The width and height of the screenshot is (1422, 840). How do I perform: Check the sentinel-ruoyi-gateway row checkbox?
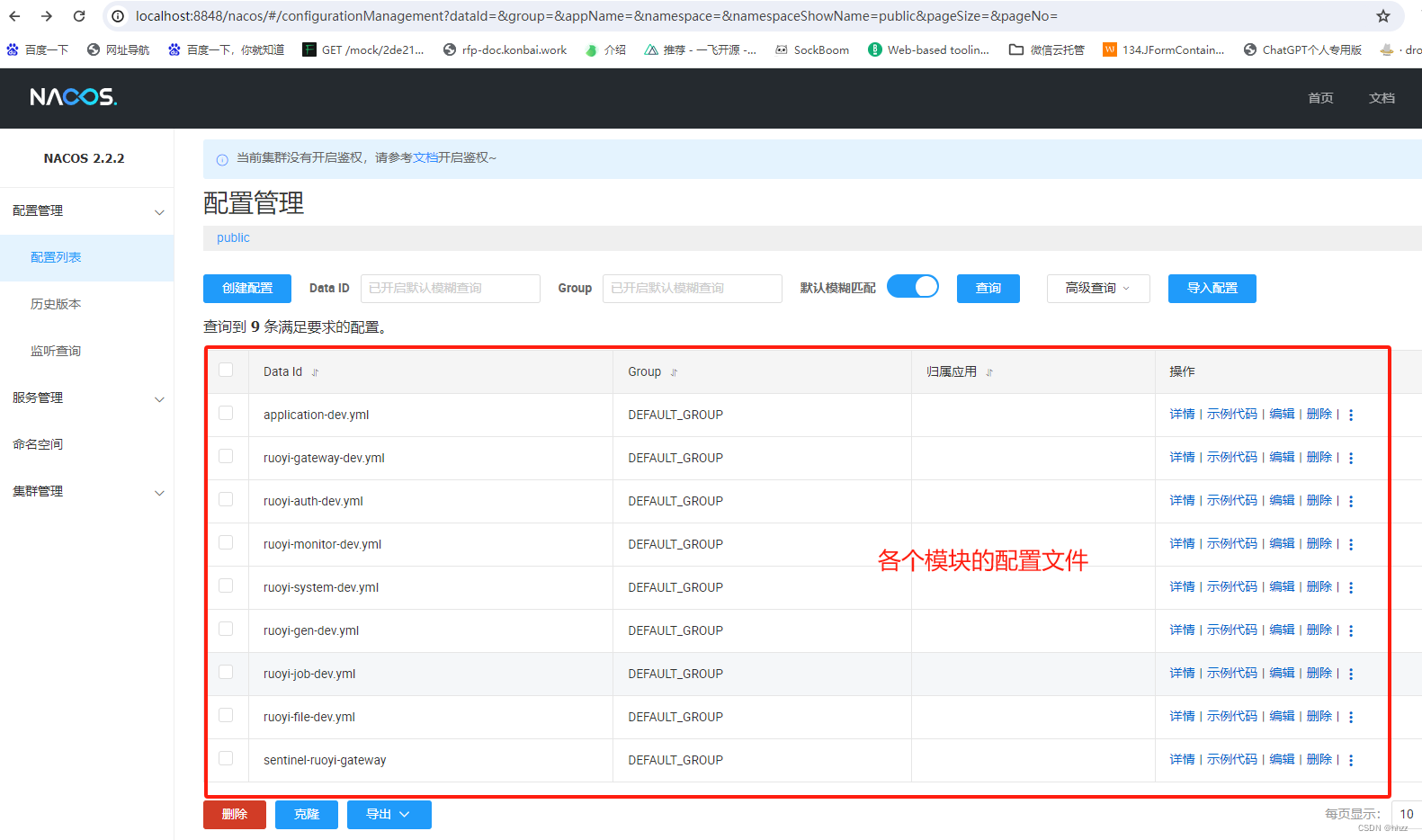point(226,758)
